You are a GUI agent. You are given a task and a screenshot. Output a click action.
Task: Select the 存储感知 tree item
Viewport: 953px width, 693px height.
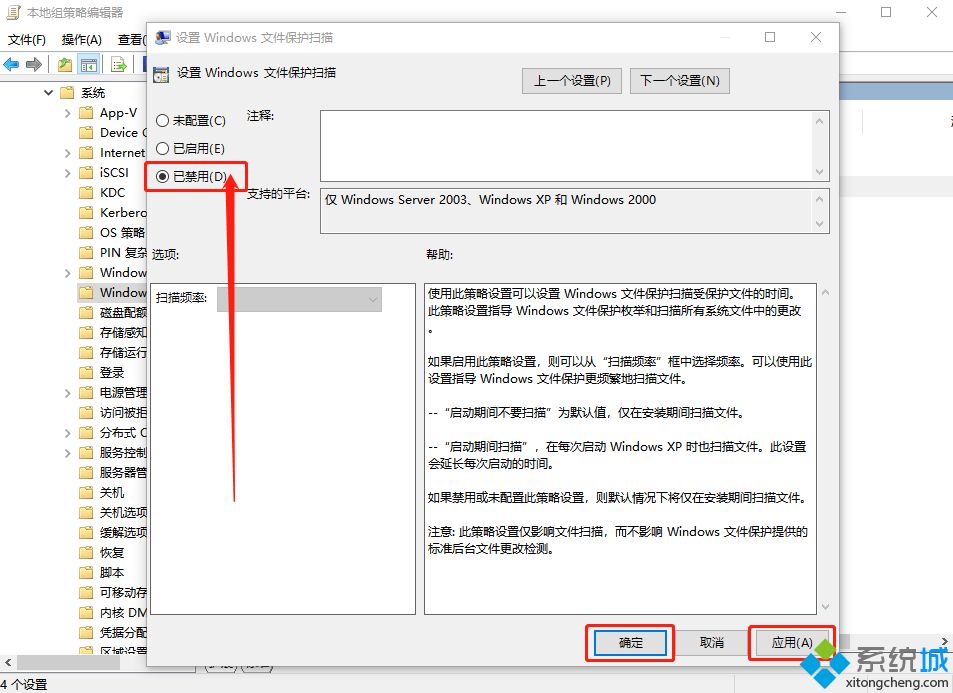123,333
